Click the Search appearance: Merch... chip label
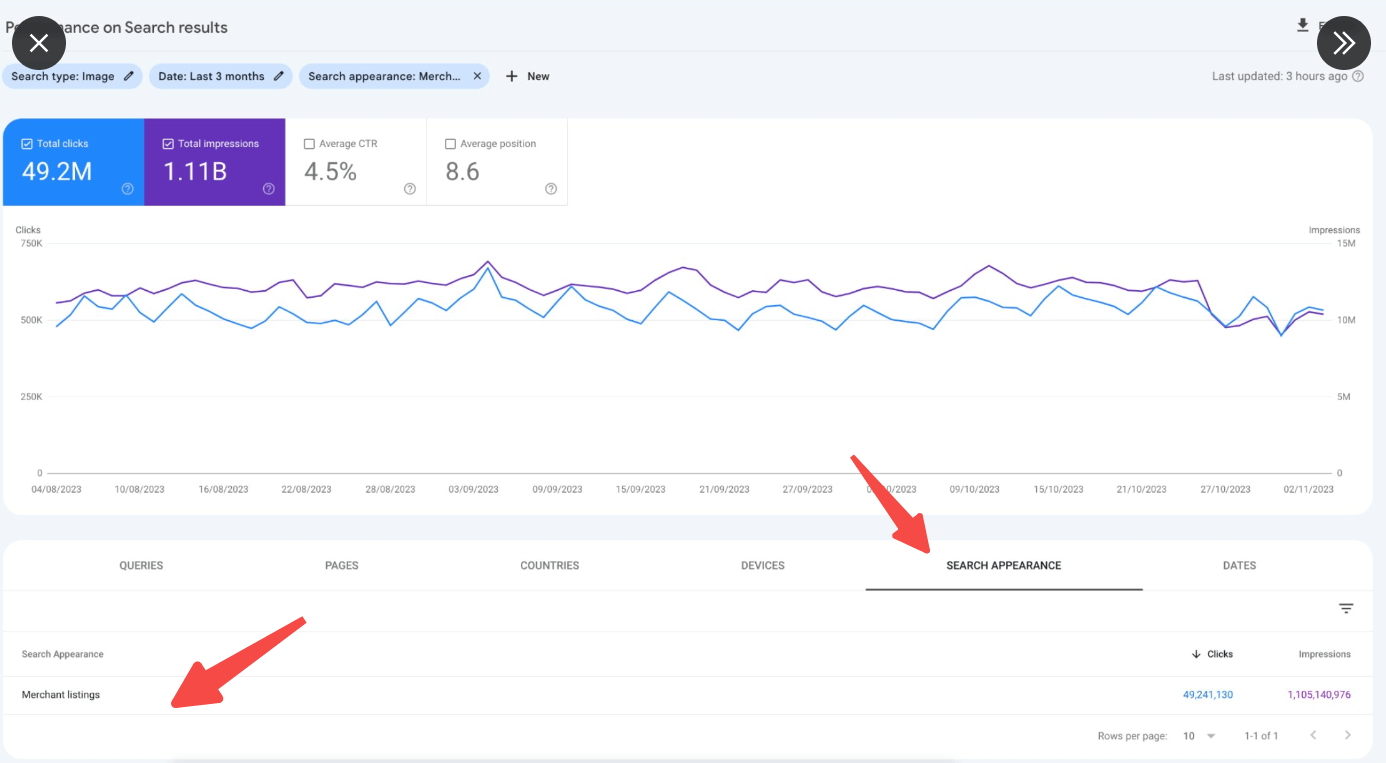This screenshot has width=1386, height=763. click(x=384, y=76)
